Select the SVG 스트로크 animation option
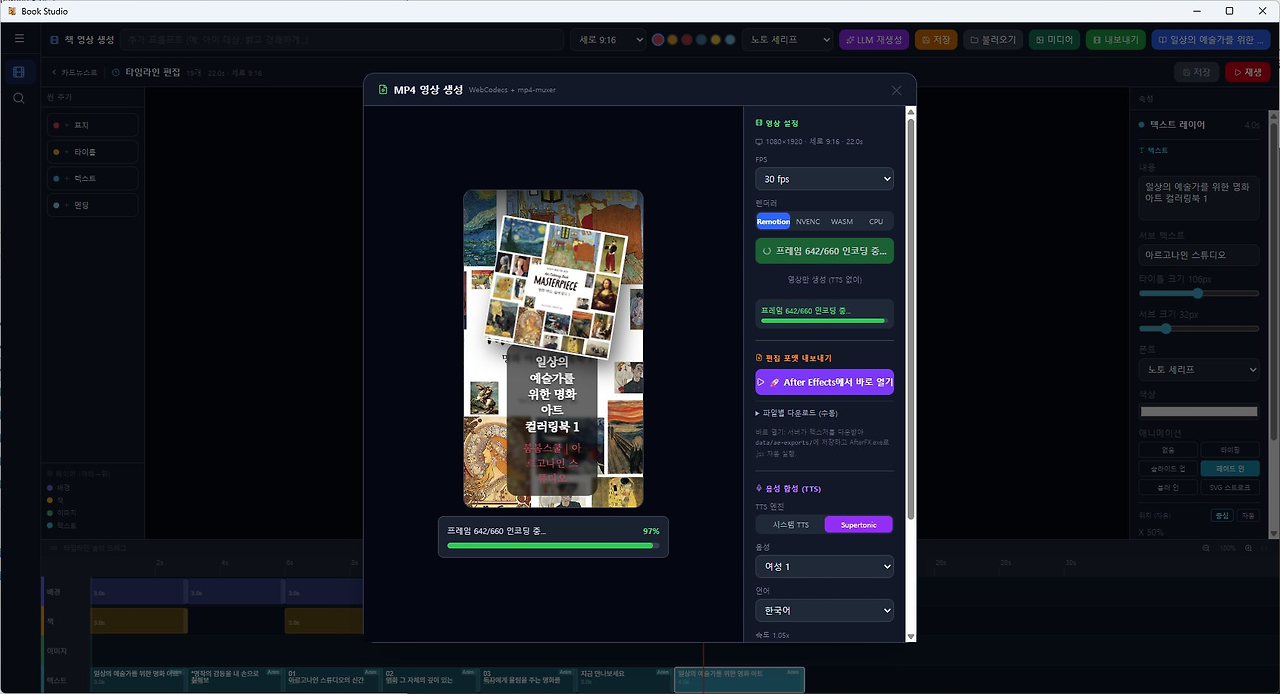 (x=1230, y=487)
